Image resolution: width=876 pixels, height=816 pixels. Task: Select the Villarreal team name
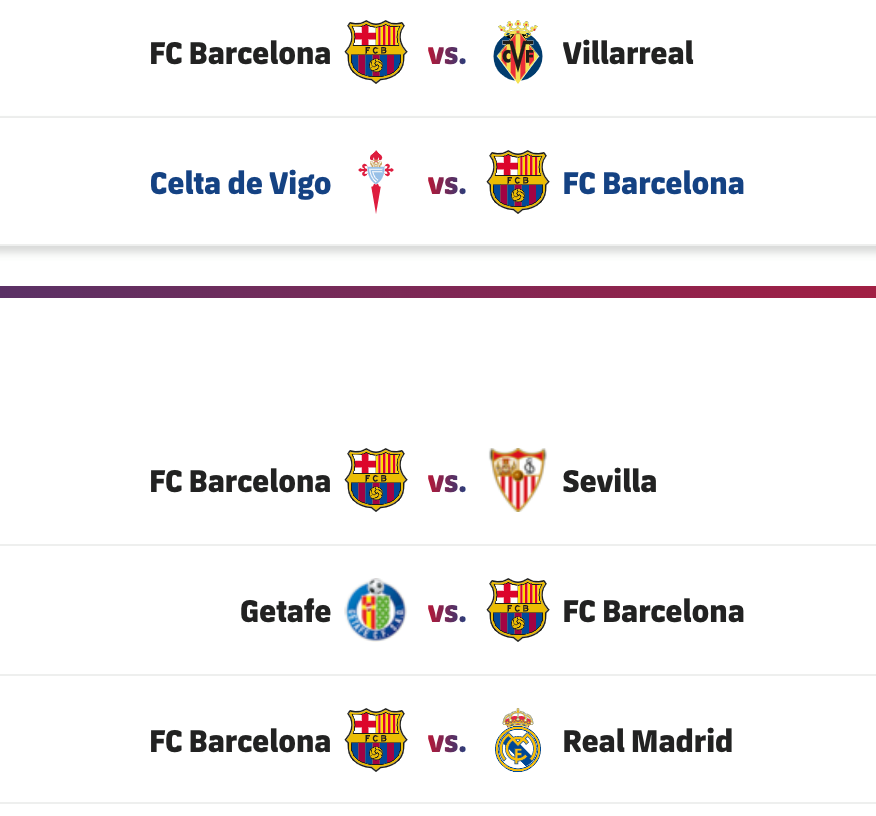tap(628, 54)
